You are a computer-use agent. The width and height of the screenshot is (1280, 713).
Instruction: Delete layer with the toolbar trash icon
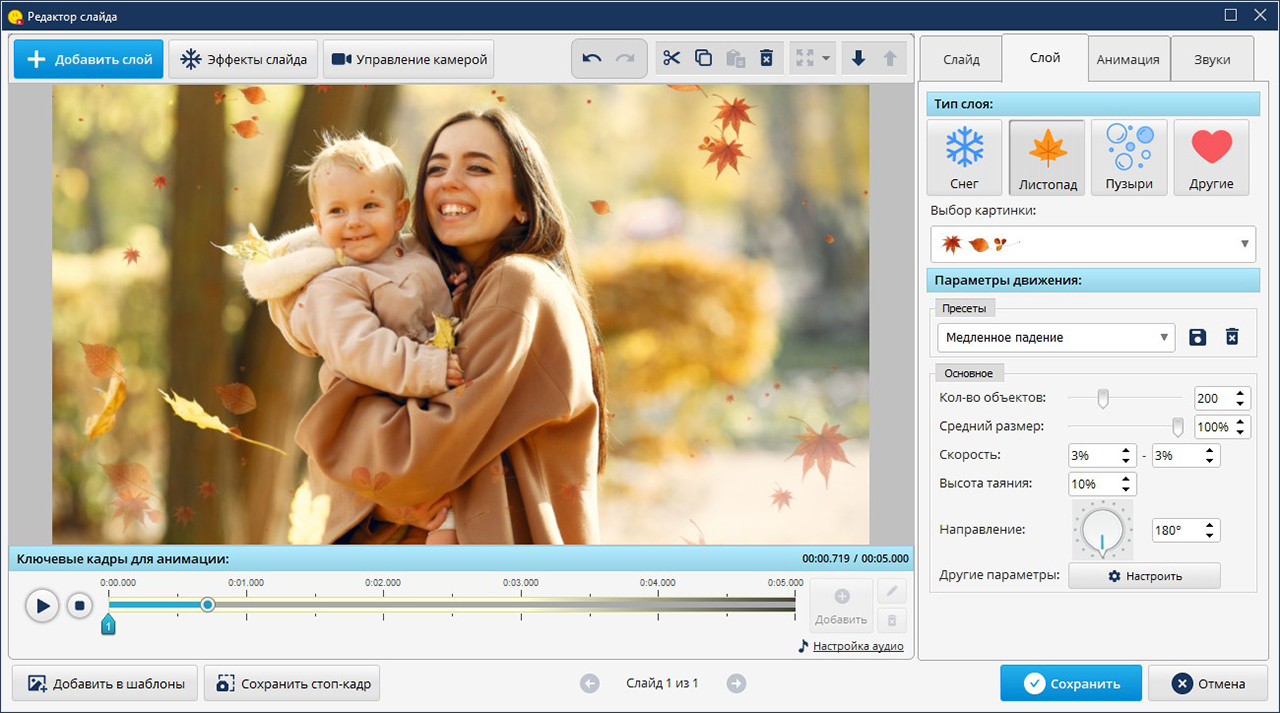(766, 58)
